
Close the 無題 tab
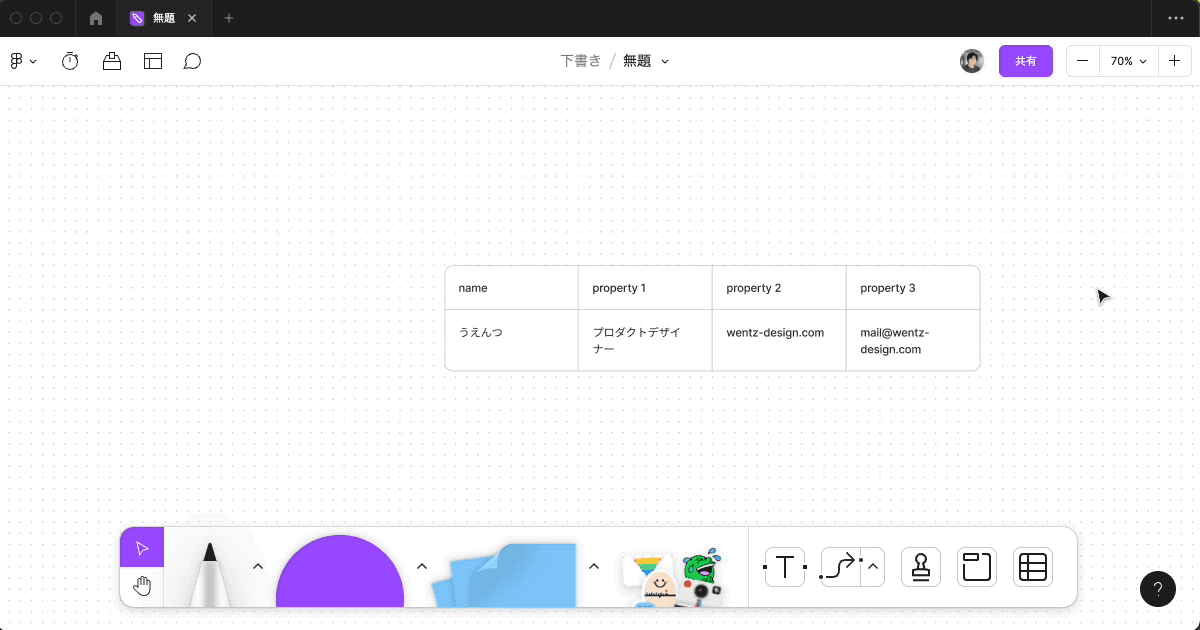(192, 18)
